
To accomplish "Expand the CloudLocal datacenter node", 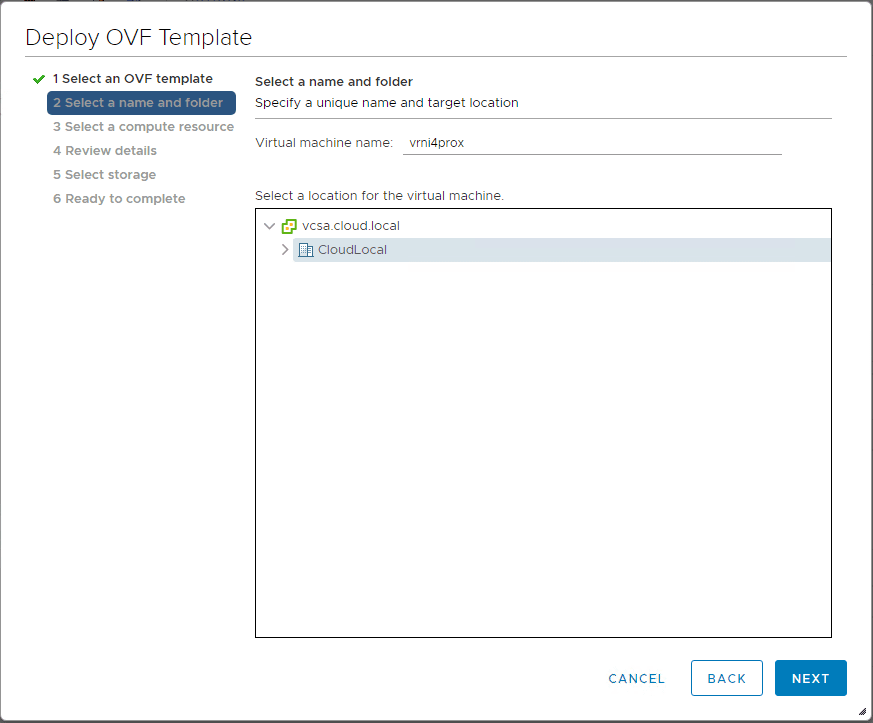I will [x=284, y=250].
